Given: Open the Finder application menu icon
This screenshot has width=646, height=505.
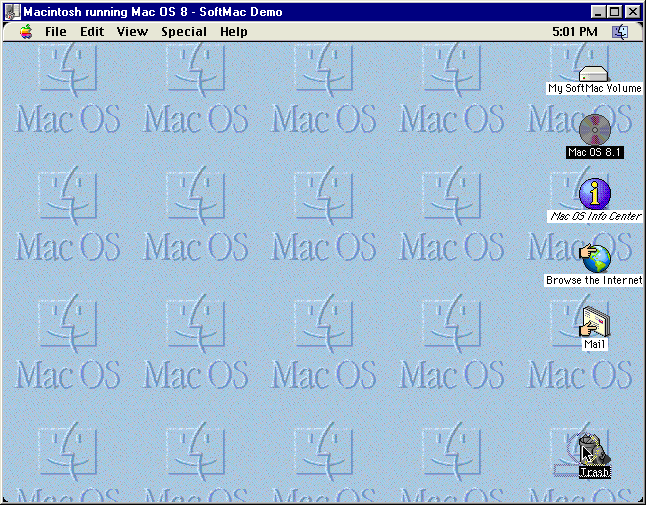Looking at the screenshot, I should [620, 32].
